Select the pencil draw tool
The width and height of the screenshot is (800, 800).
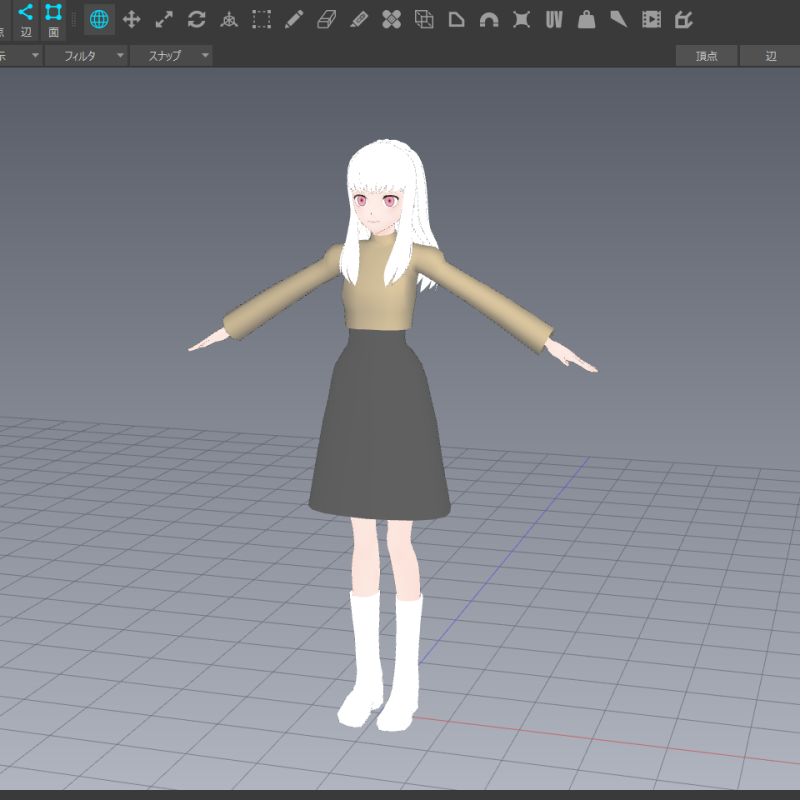[x=294, y=19]
